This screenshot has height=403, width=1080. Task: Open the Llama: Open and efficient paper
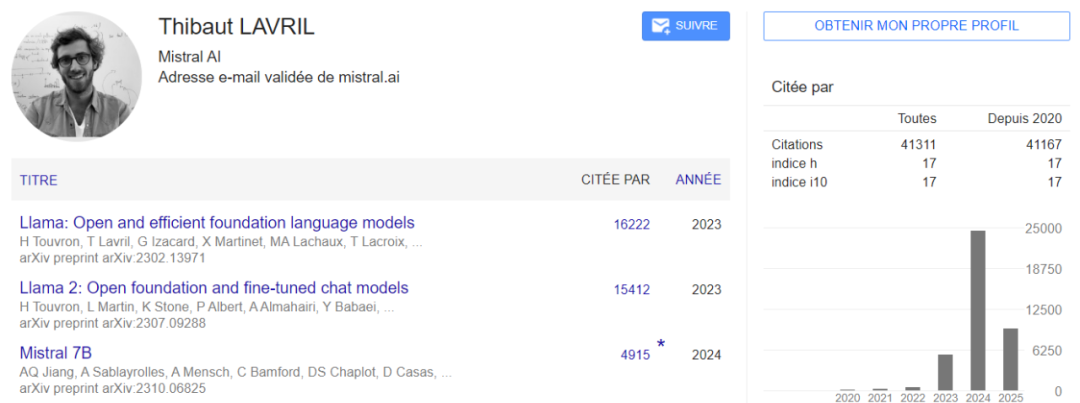(217, 222)
